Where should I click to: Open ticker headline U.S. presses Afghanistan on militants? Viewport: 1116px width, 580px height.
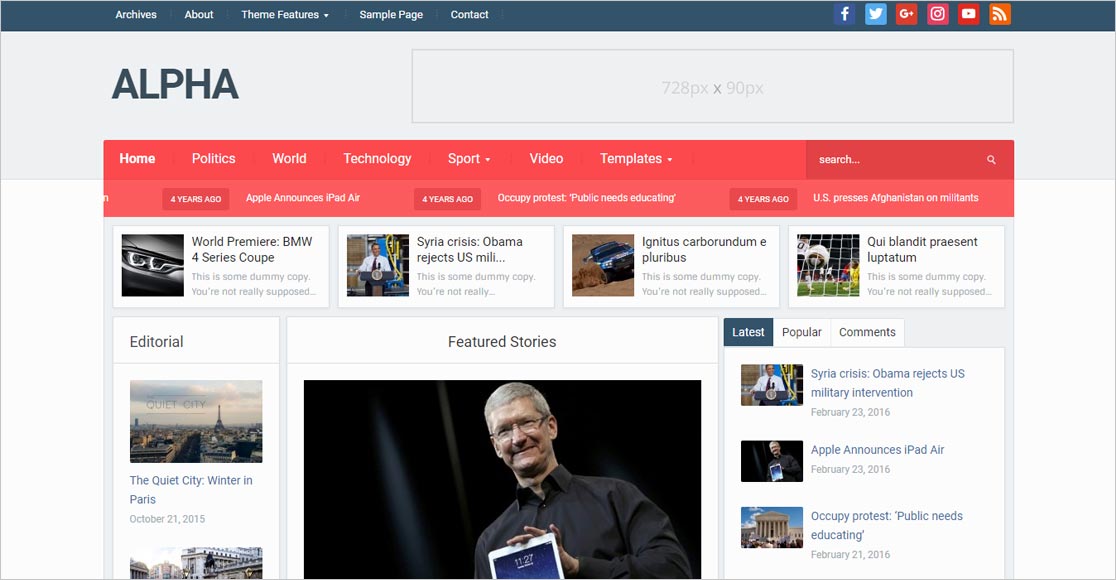click(895, 198)
